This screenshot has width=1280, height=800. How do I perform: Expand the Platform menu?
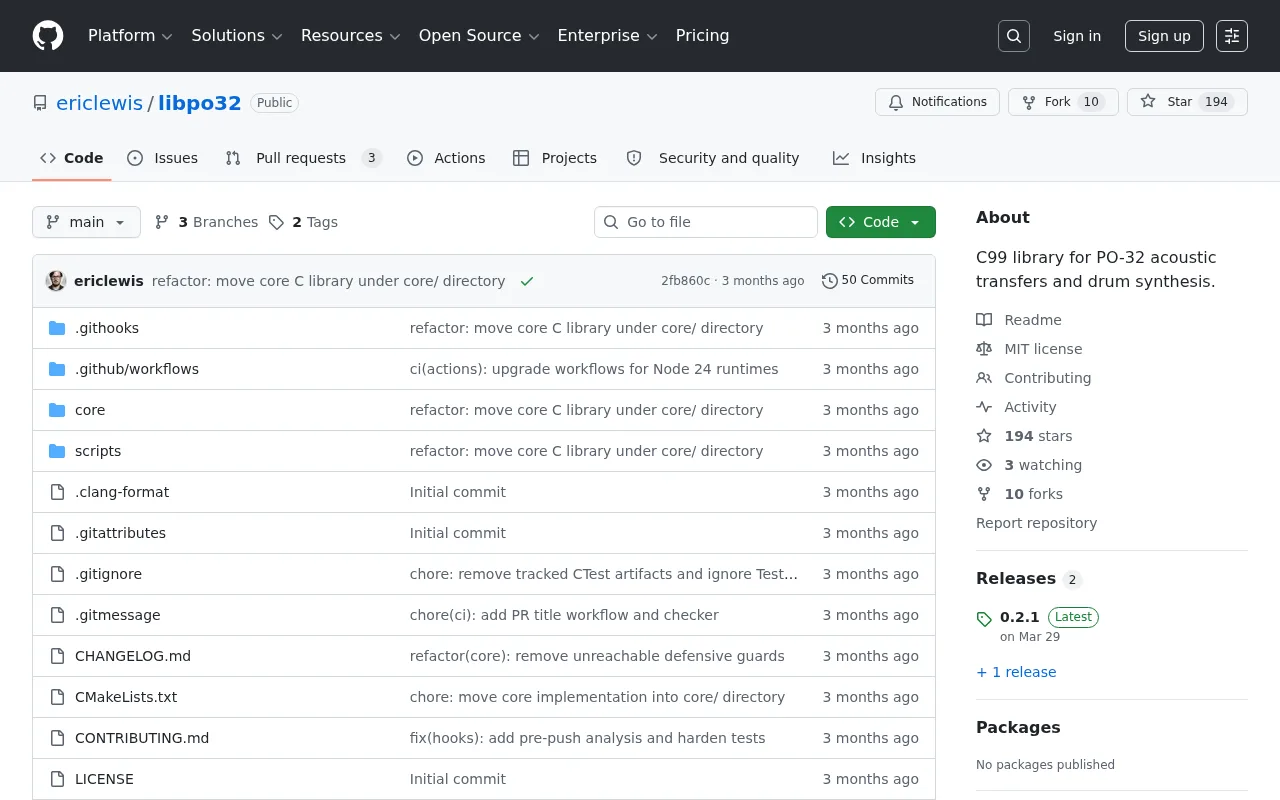[130, 36]
